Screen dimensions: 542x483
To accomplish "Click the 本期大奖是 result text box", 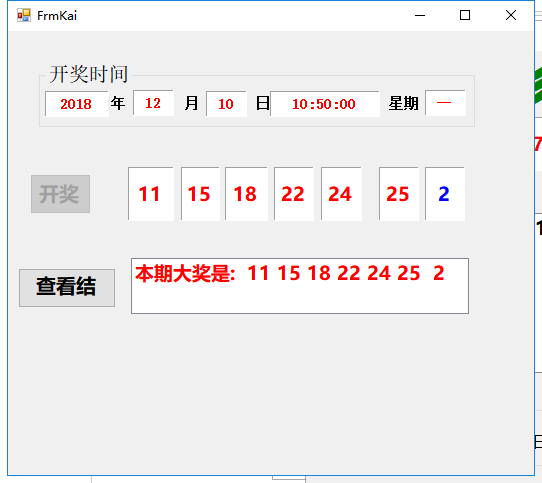I will point(300,286).
